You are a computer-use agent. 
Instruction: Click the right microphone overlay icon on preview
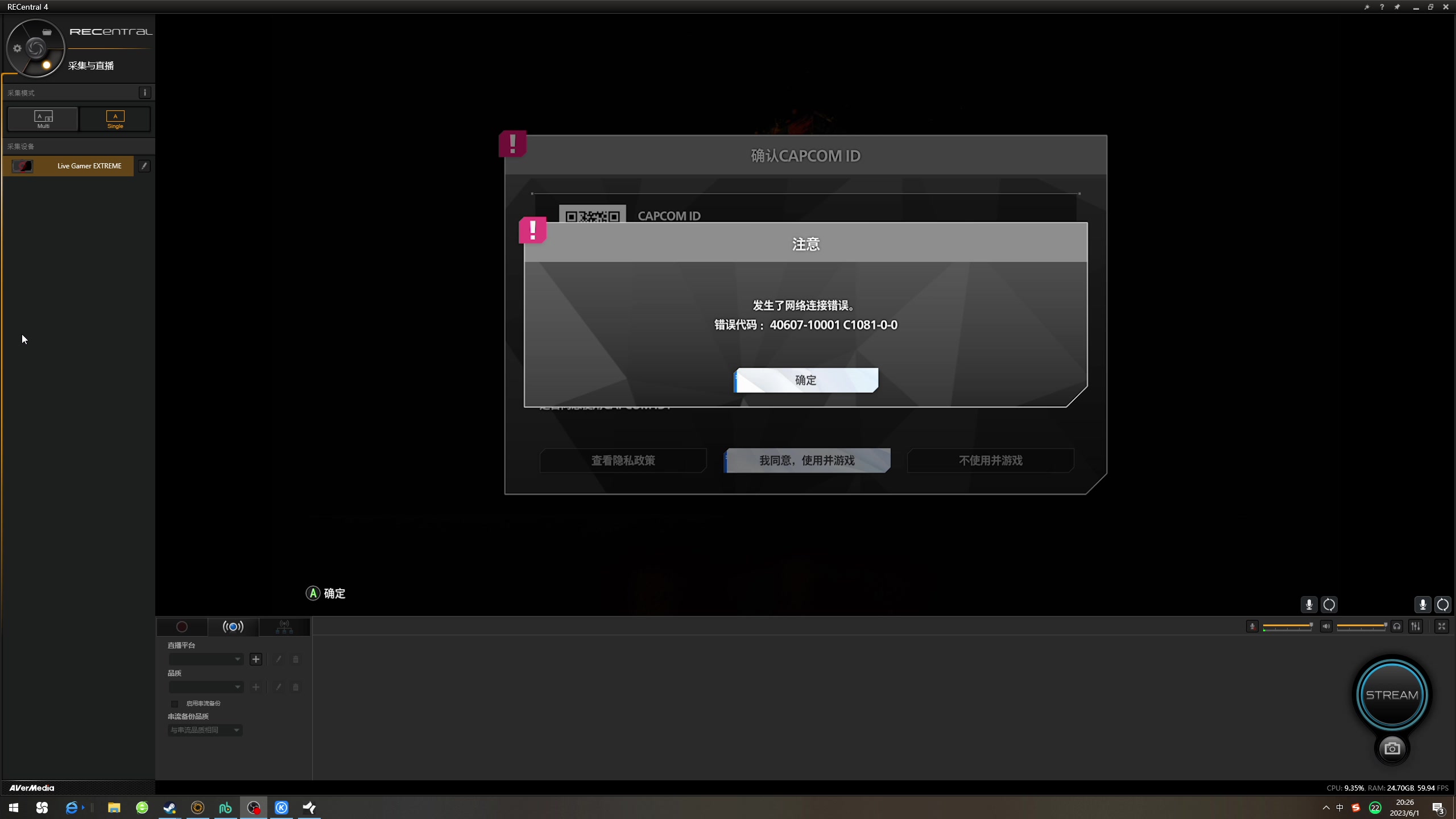coord(1422,605)
